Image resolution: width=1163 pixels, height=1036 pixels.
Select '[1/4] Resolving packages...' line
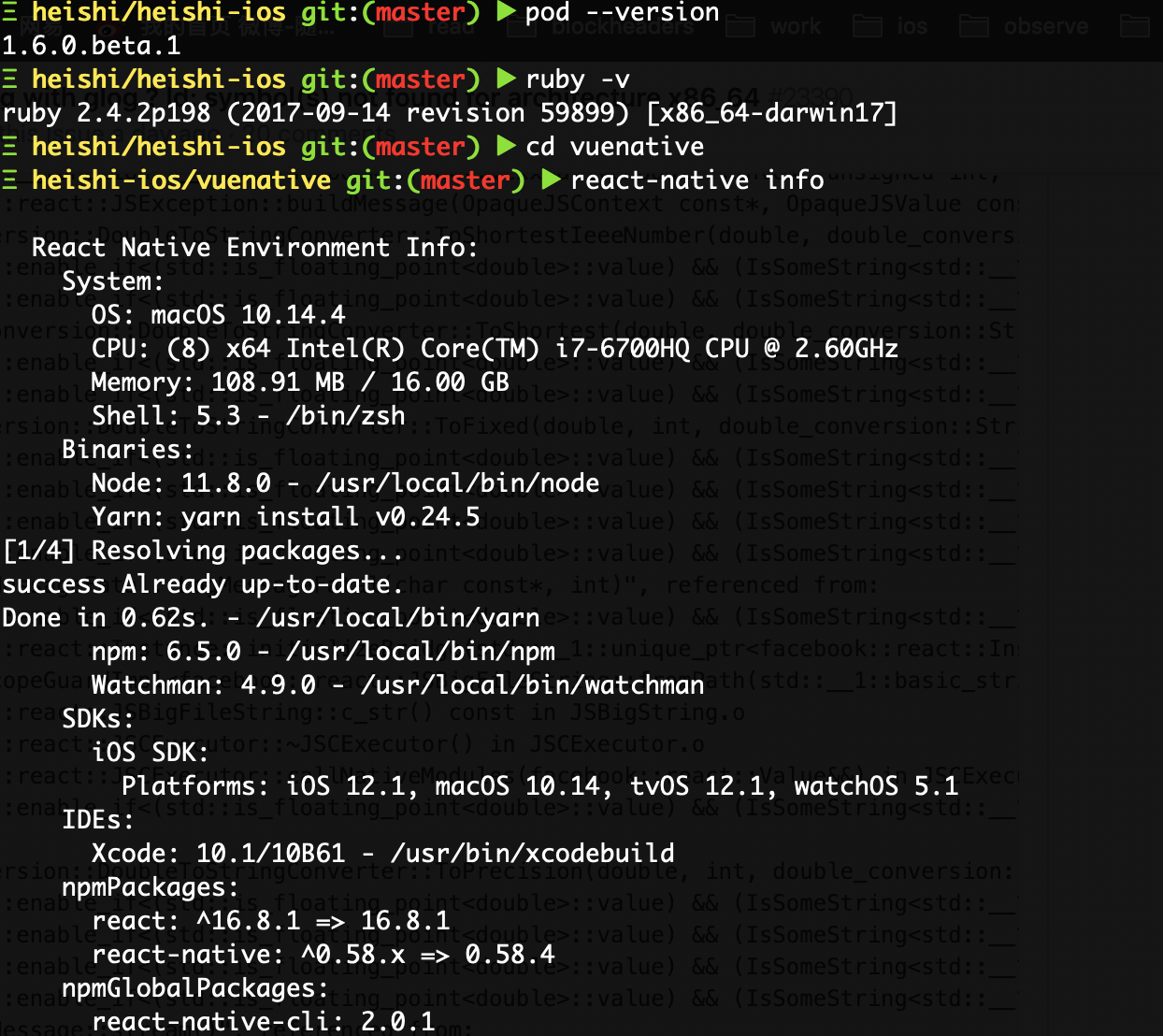[203, 551]
